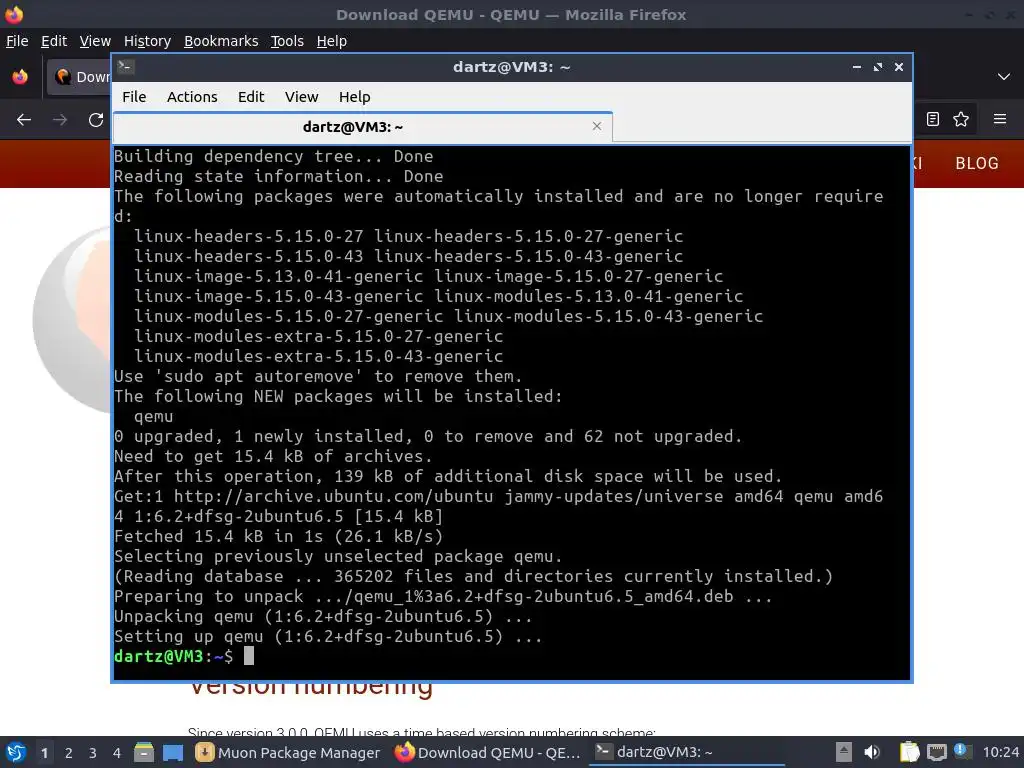The image size is (1024, 768).
Task: Click the clock showing 10:24
Action: tap(1000, 752)
